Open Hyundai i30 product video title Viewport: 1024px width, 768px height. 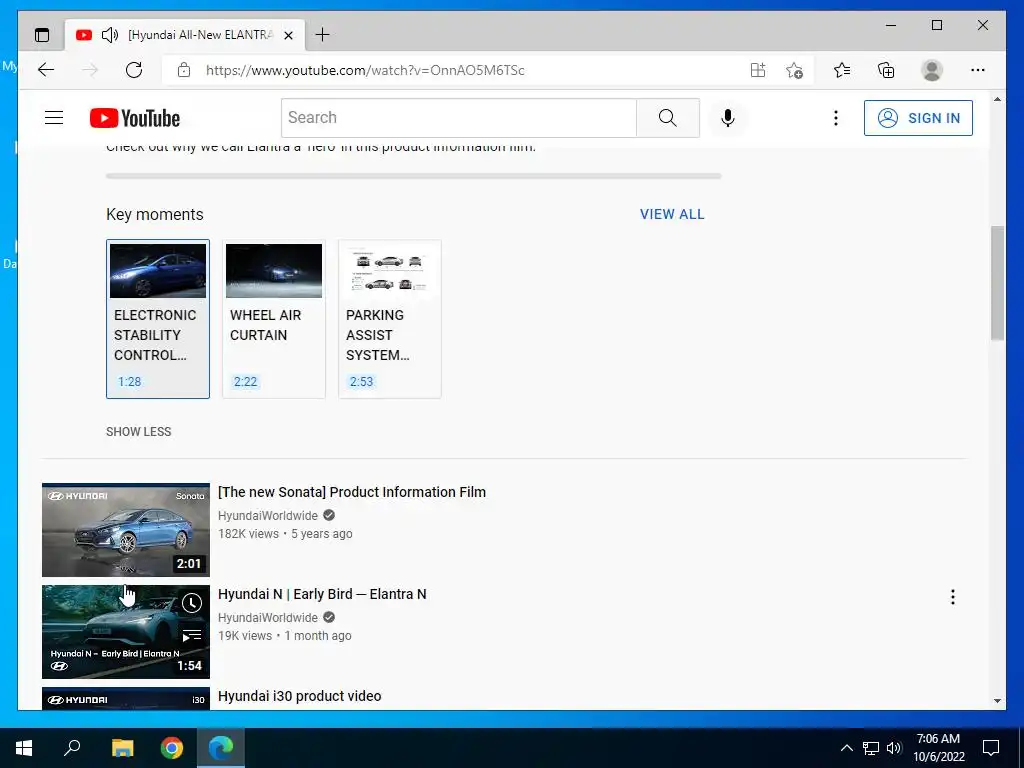[x=300, y=696]
